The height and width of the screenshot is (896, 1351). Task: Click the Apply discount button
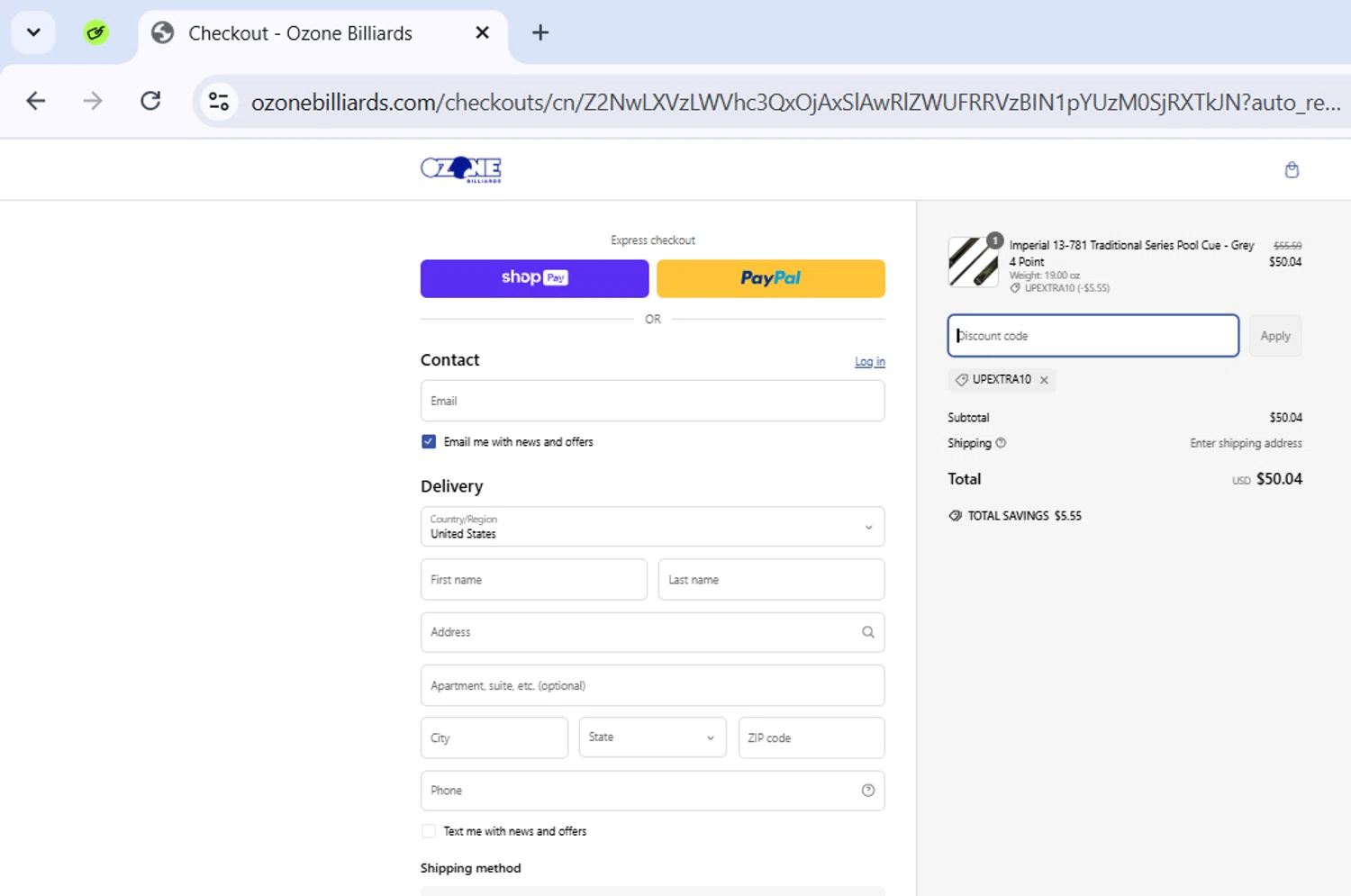[x=1275, y=336]
